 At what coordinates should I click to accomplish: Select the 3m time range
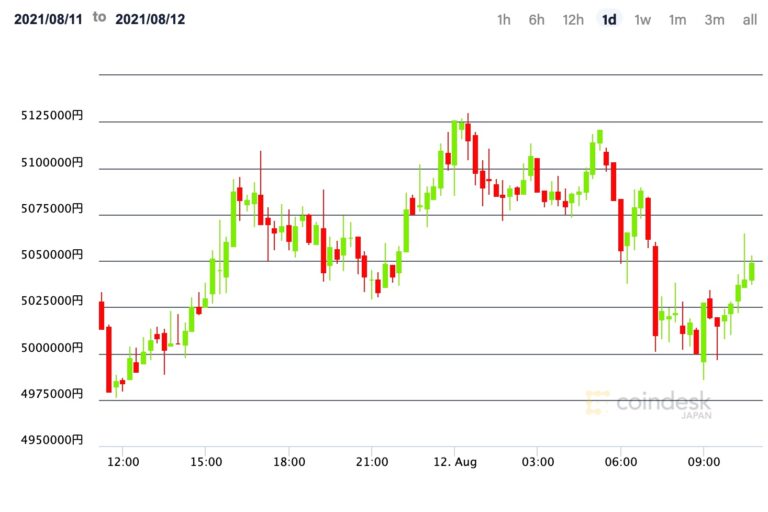tap(714, 20)
